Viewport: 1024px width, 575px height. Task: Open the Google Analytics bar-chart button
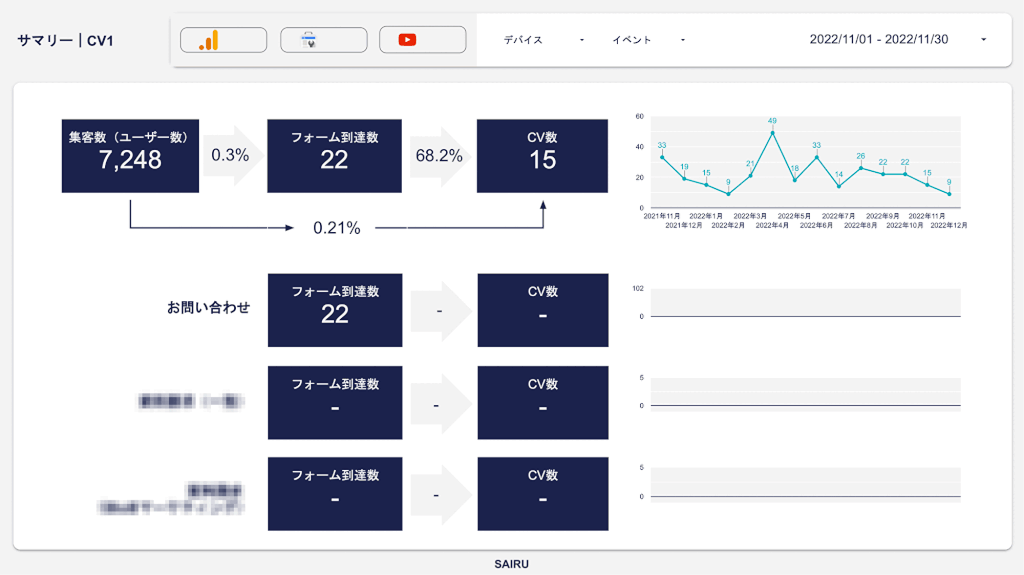223,40
